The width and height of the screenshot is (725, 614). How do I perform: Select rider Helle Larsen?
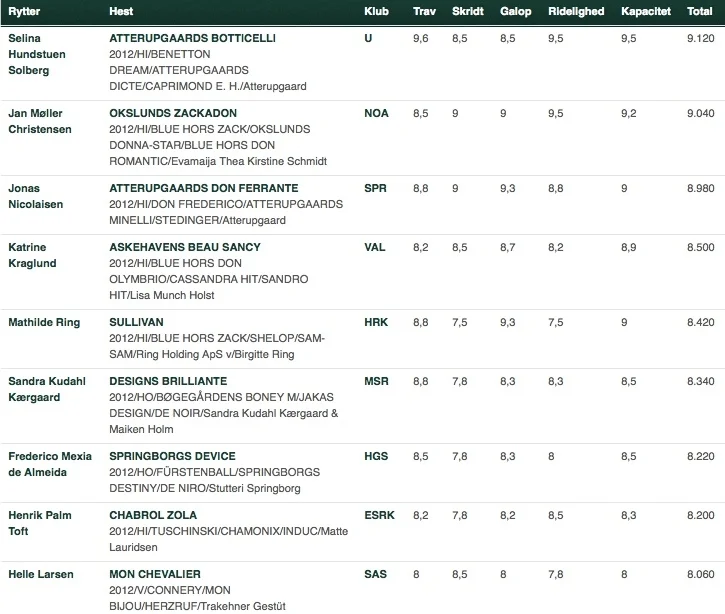(41, 574)
